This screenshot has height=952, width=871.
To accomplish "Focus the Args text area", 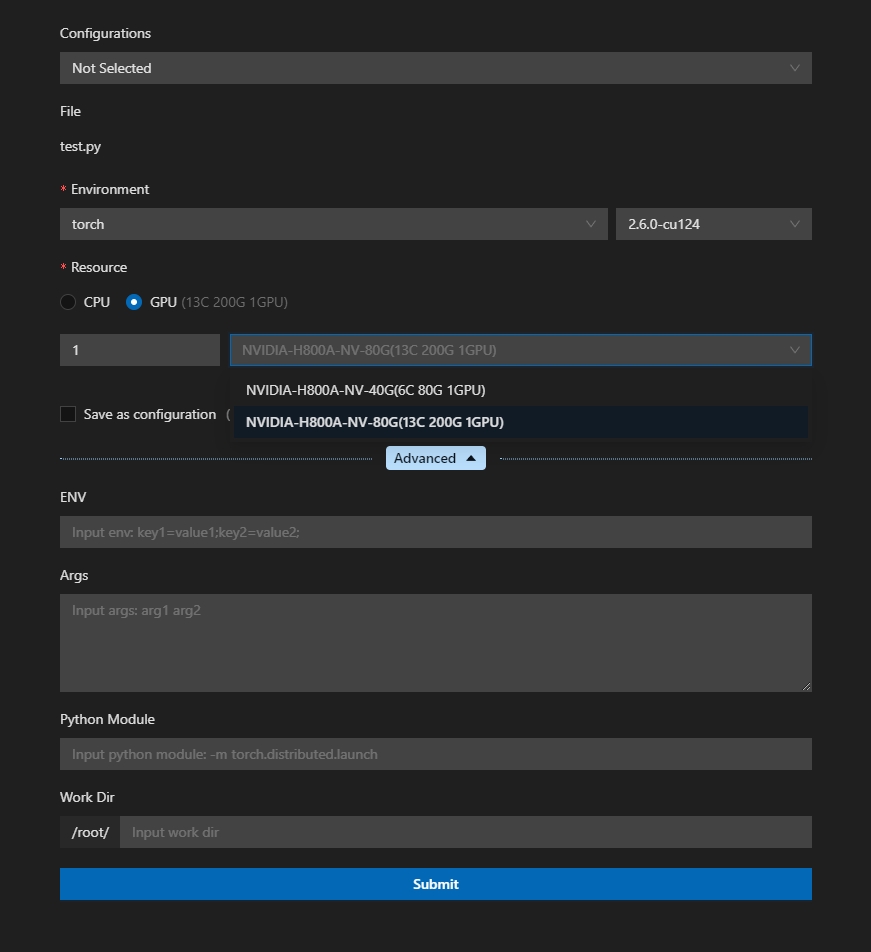I will click(x=435, y=640).
